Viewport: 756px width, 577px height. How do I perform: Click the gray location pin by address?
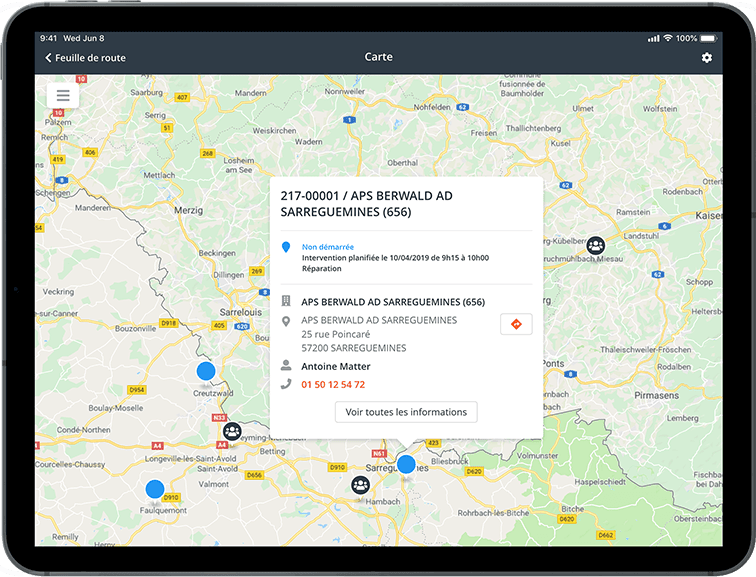pos(286,321)
